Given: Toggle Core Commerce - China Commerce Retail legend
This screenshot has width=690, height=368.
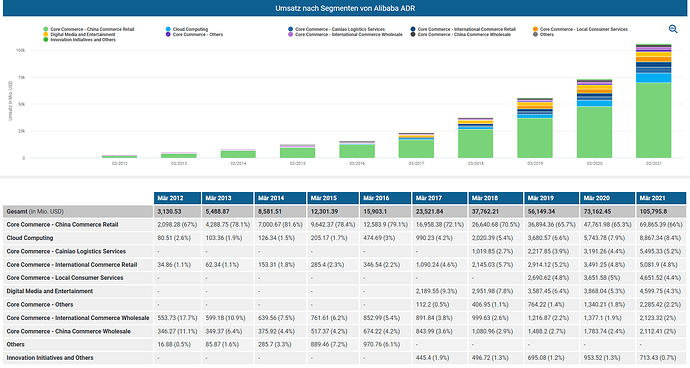Looking at the screenshot, I should [88, 29].
